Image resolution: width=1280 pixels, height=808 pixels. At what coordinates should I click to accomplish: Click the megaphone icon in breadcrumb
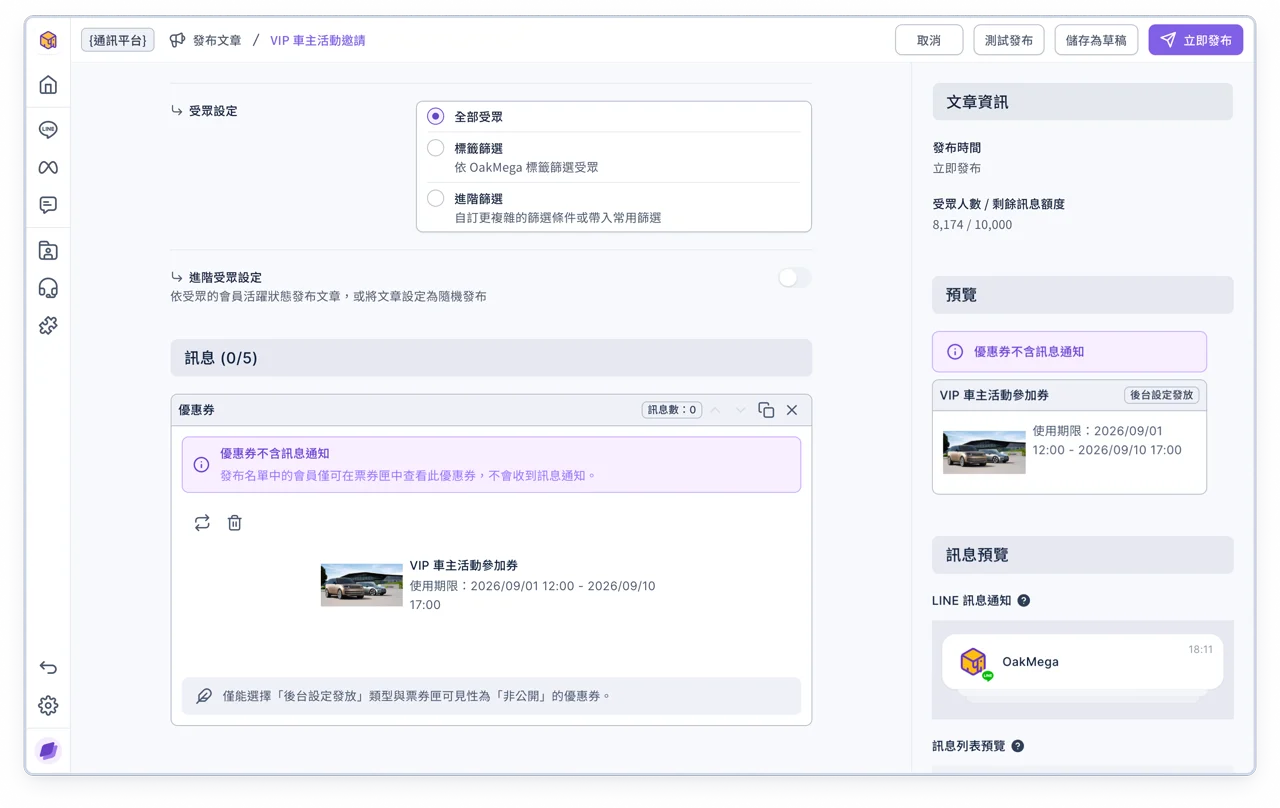[177, 40]
